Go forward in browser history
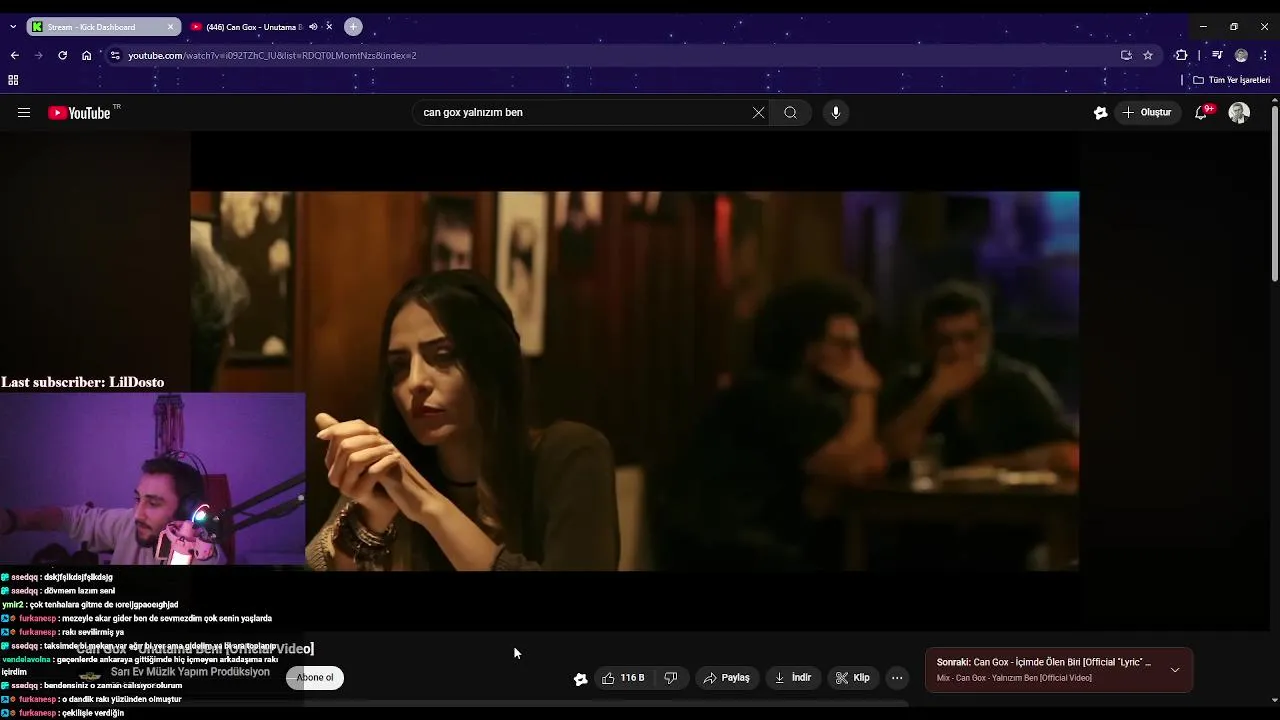This screenshot has width=1280, height=720. (38, 56)
